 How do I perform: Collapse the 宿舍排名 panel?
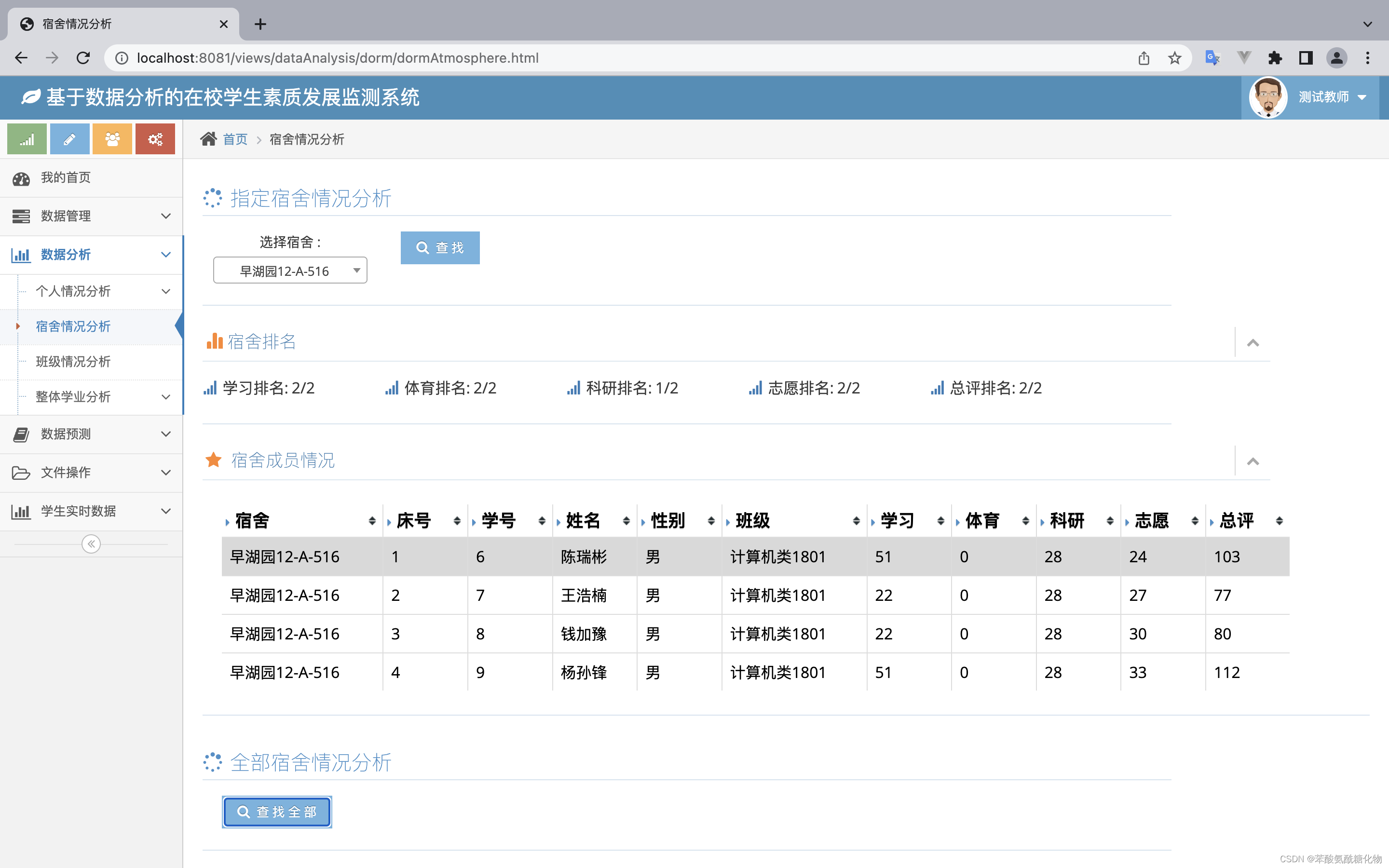tap(1253, 343)
